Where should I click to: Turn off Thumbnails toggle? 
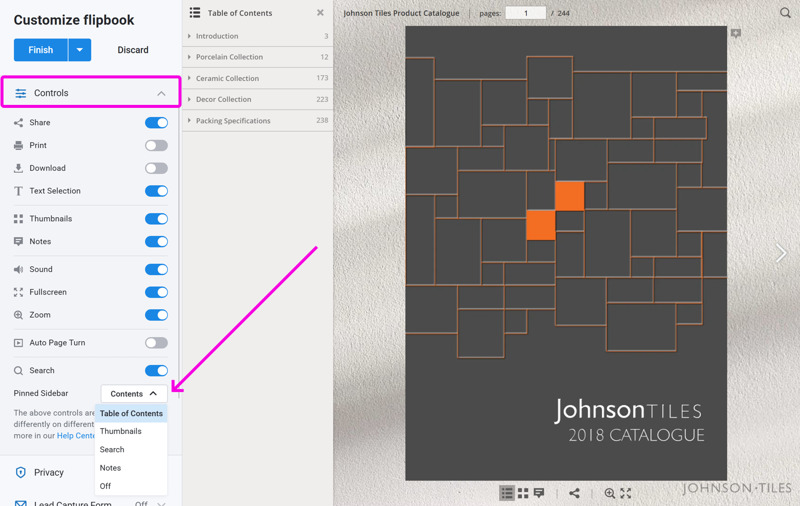[x=156, y=219]
